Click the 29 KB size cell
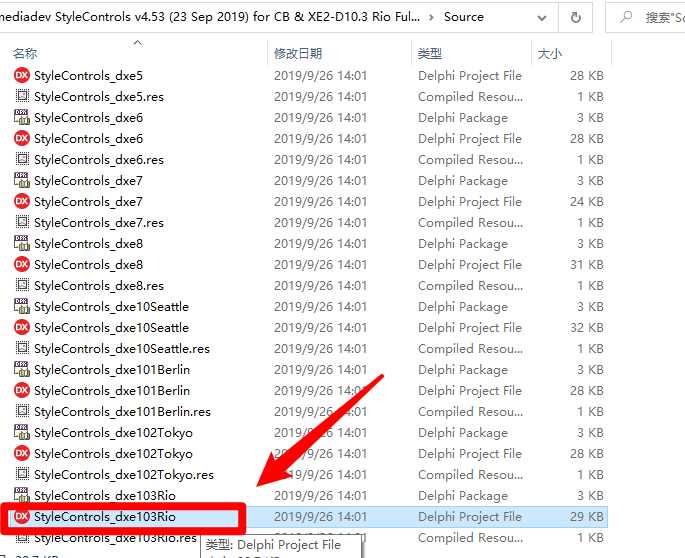This screenshot has width=685, height=558. click(x=586, y=516)
